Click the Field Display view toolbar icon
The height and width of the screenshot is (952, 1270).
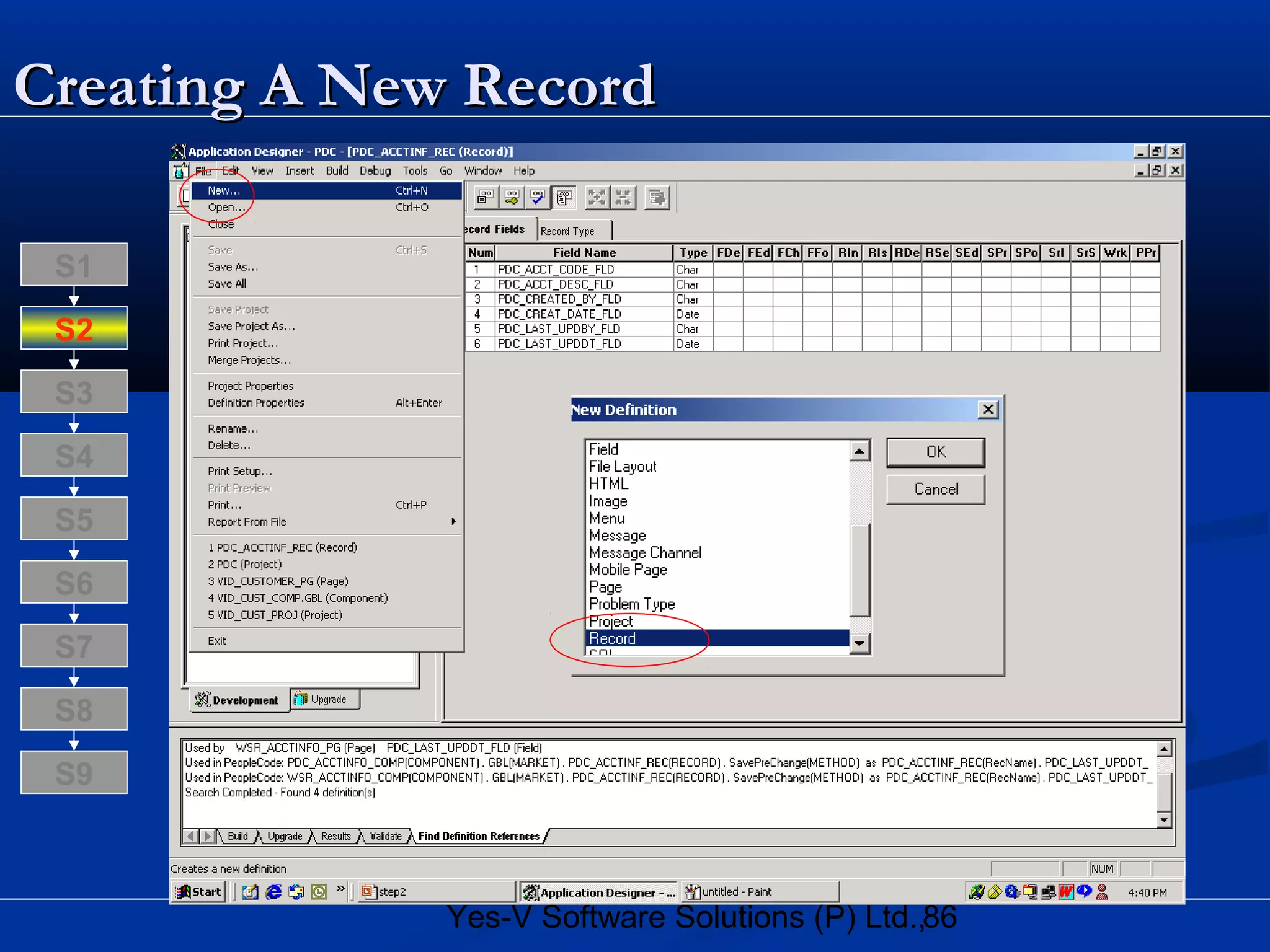[486, 198]
